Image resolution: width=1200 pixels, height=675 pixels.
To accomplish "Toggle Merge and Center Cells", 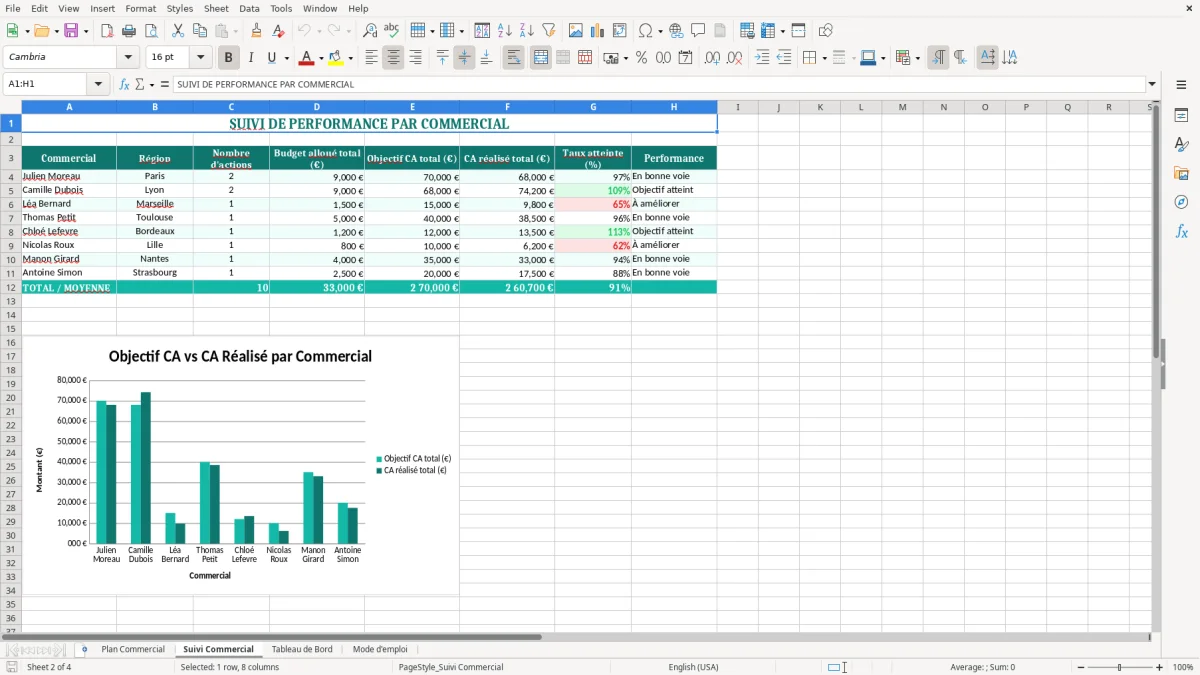I will tap(540, 58).
